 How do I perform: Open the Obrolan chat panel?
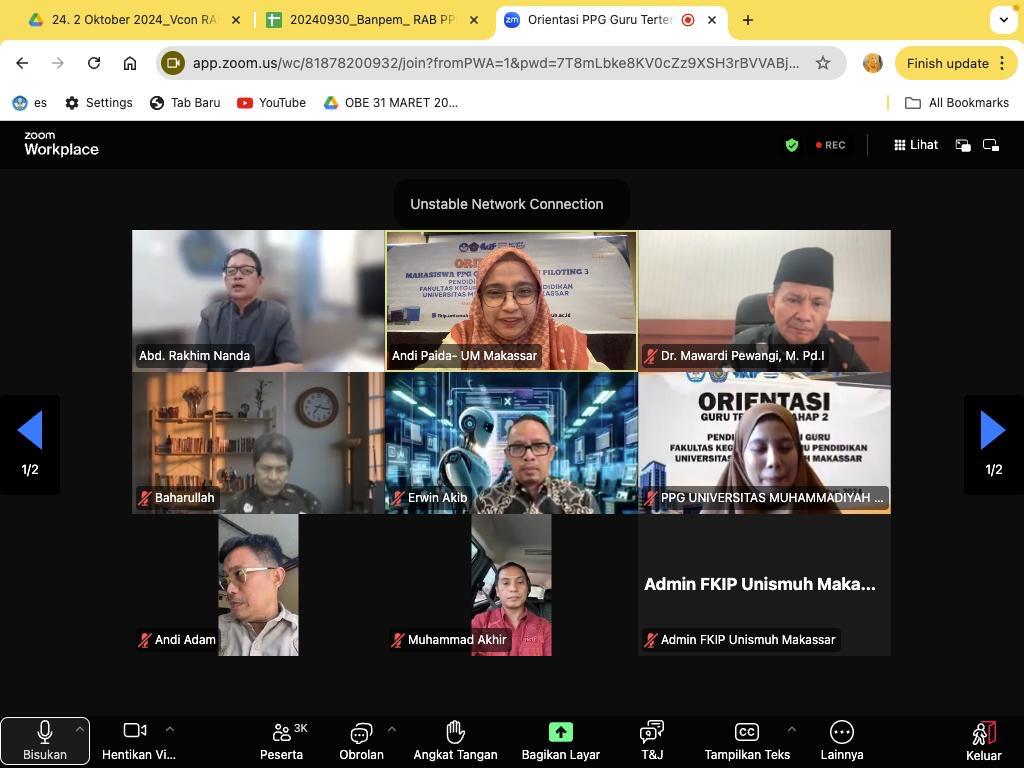(361, 741)
